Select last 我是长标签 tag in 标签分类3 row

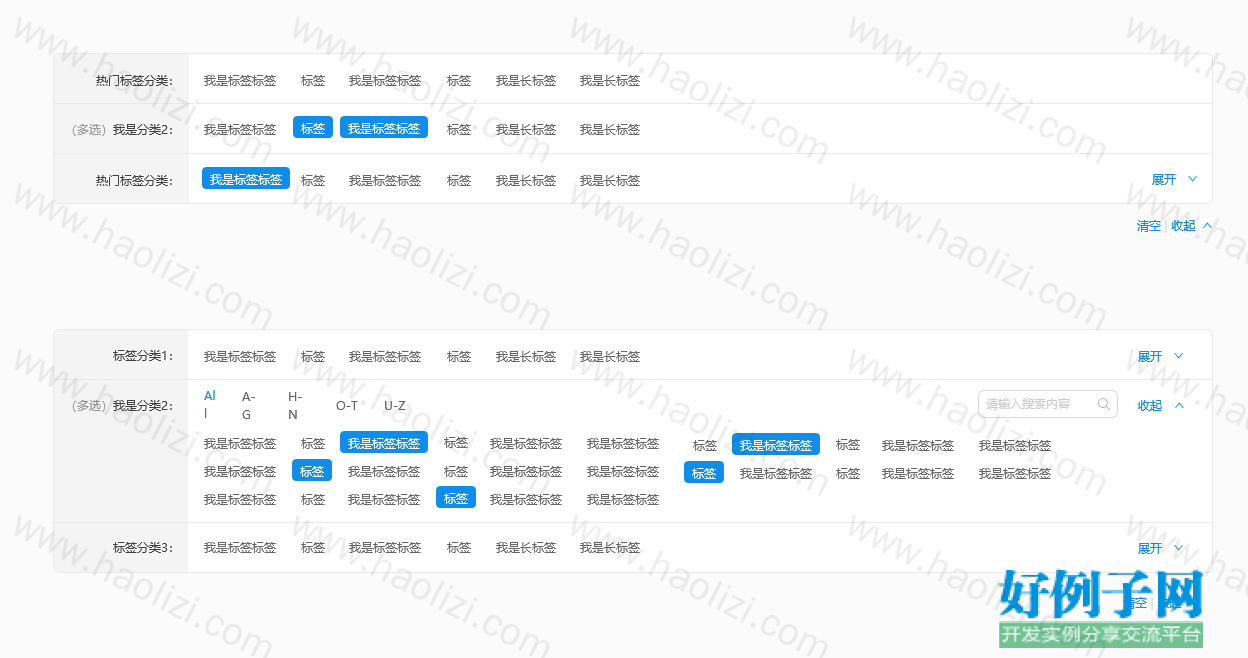(610, 548)
